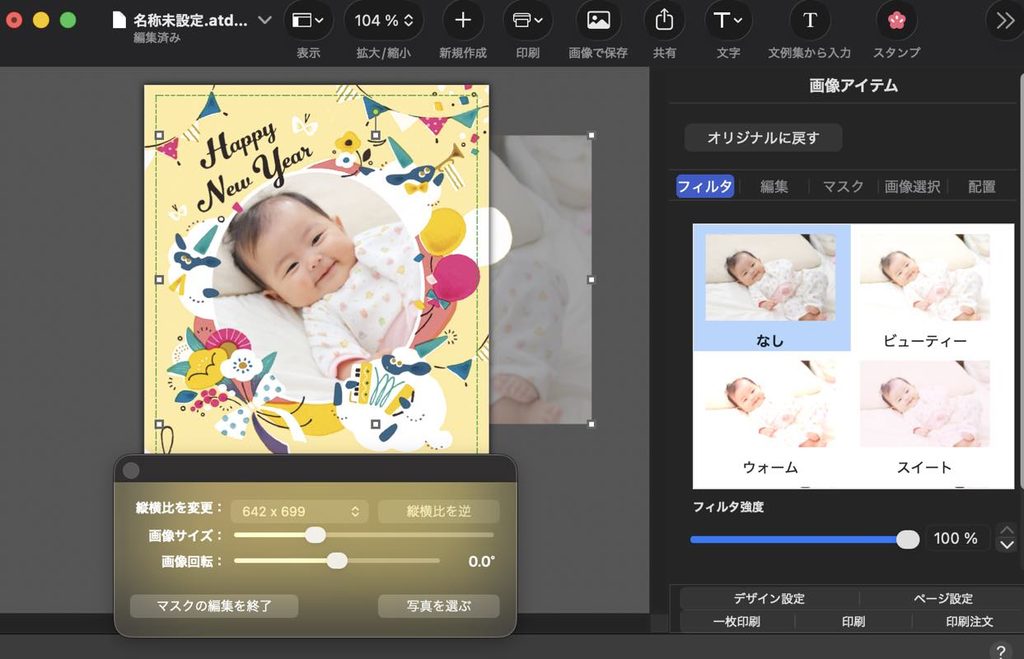Click the help question mark icon
1024x659 pixels.
coord(1000,651)
